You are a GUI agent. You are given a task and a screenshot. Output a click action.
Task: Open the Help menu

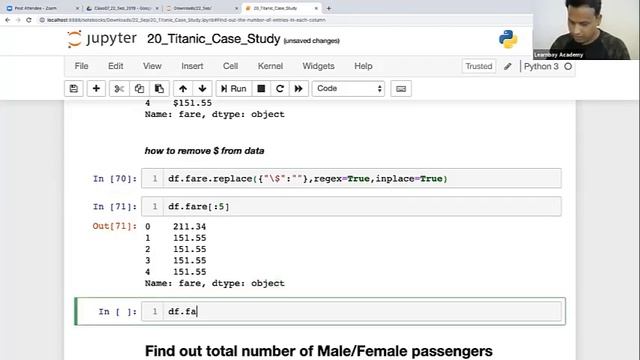(x=363, y=66)
